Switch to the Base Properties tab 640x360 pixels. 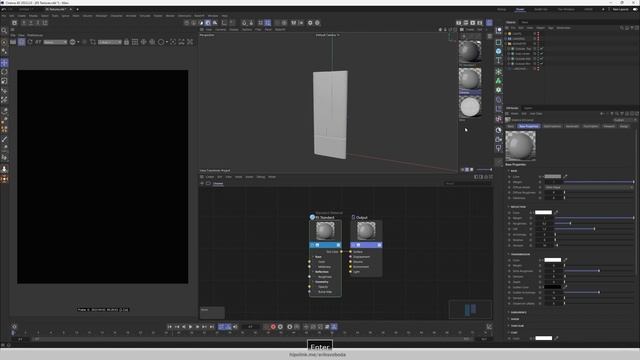(529, 126)
